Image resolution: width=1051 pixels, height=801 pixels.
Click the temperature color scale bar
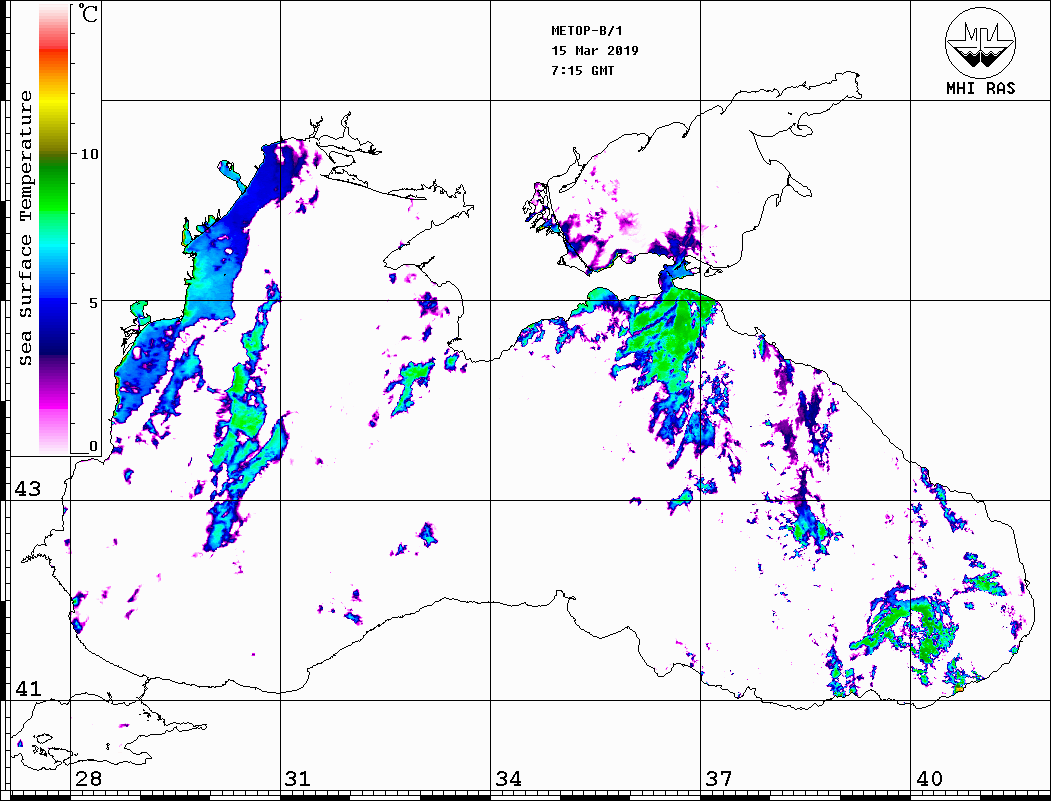(54, 229)
